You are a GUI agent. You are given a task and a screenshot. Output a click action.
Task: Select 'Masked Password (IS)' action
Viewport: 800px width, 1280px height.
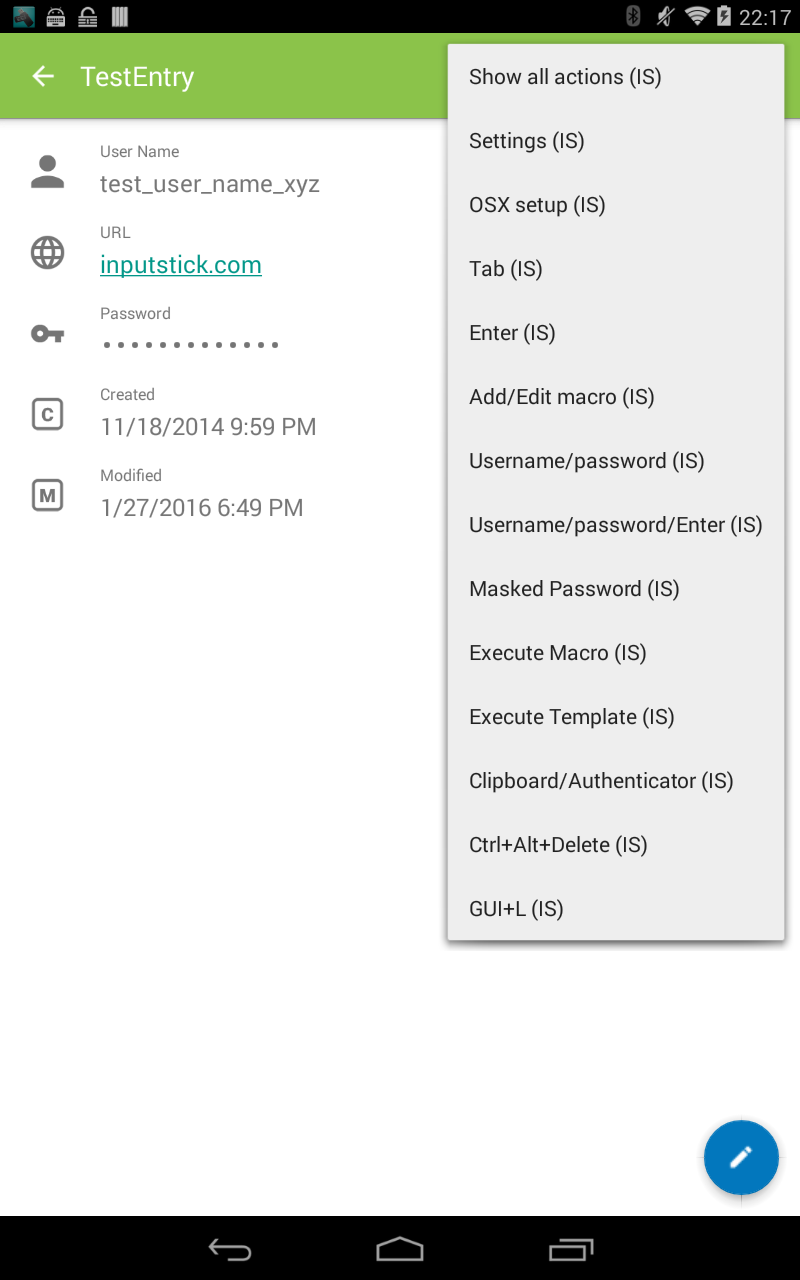click(574, 588)
